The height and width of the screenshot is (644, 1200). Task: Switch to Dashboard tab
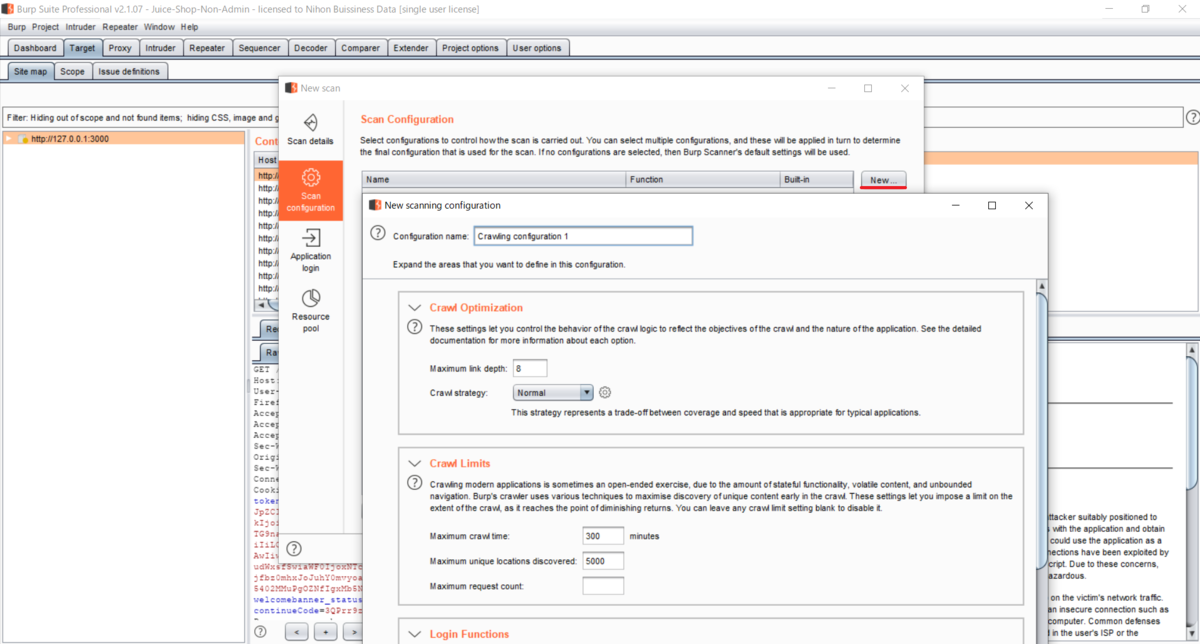pos(35,48)
